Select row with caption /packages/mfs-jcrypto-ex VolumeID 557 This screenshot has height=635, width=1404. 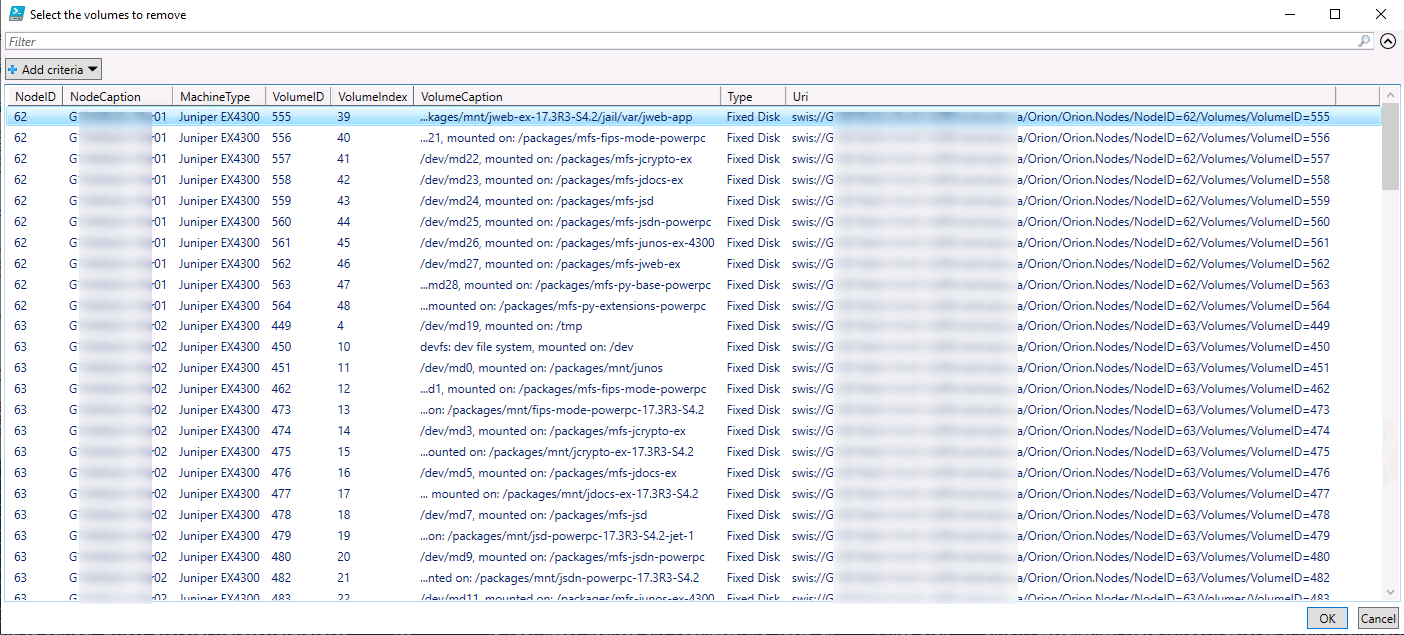coord(694,159)
